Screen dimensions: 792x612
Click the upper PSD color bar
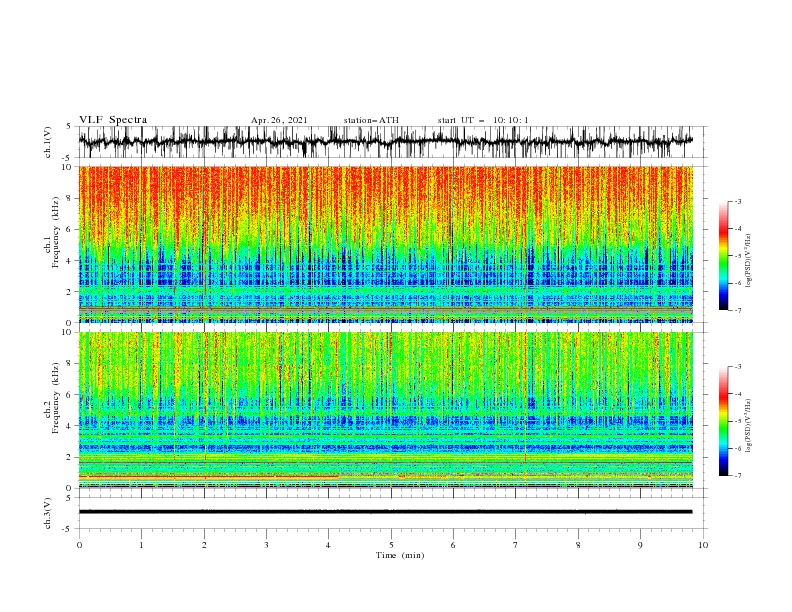click(724, 255)
